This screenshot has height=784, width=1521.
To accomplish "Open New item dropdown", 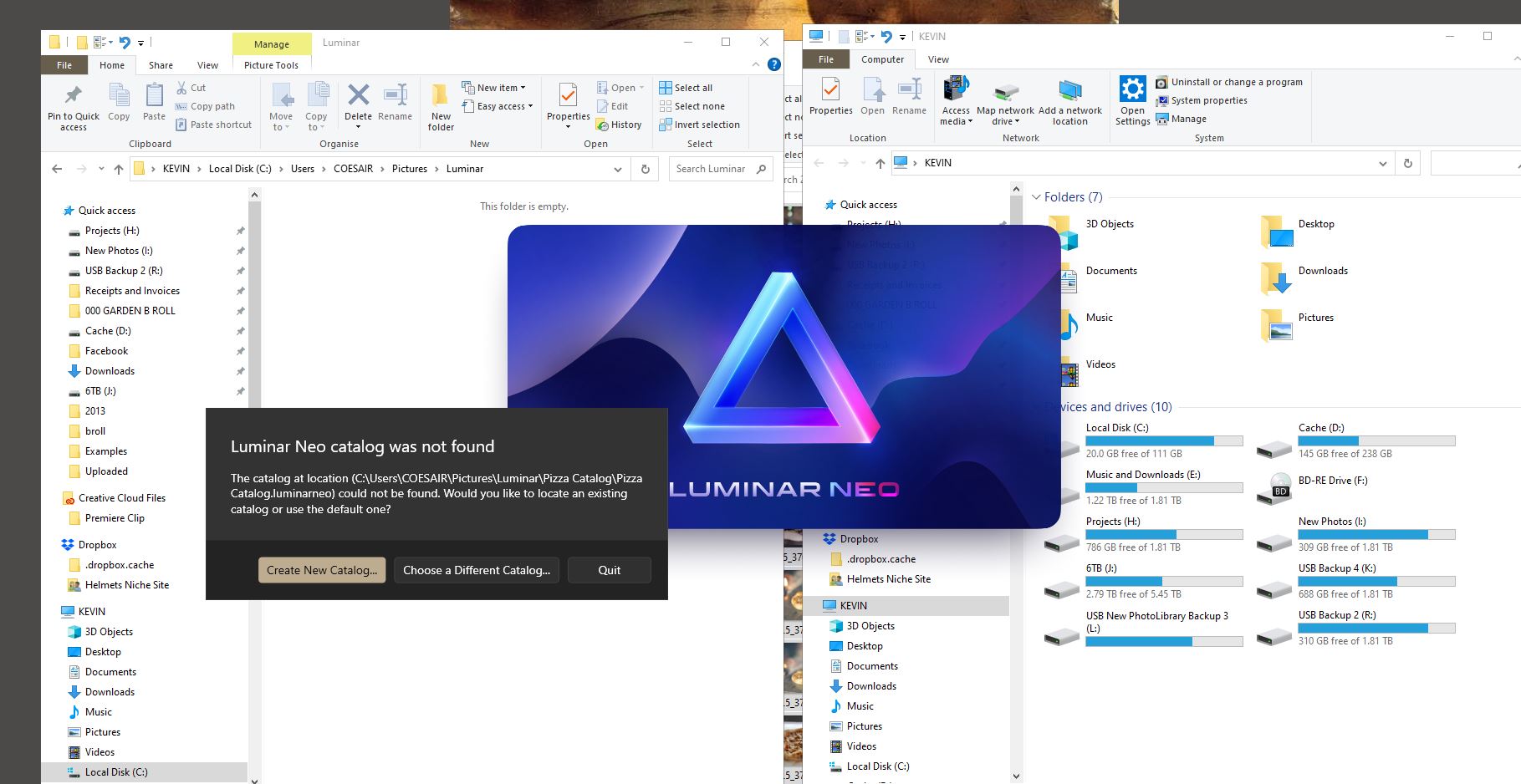I will tap(493, 88).
